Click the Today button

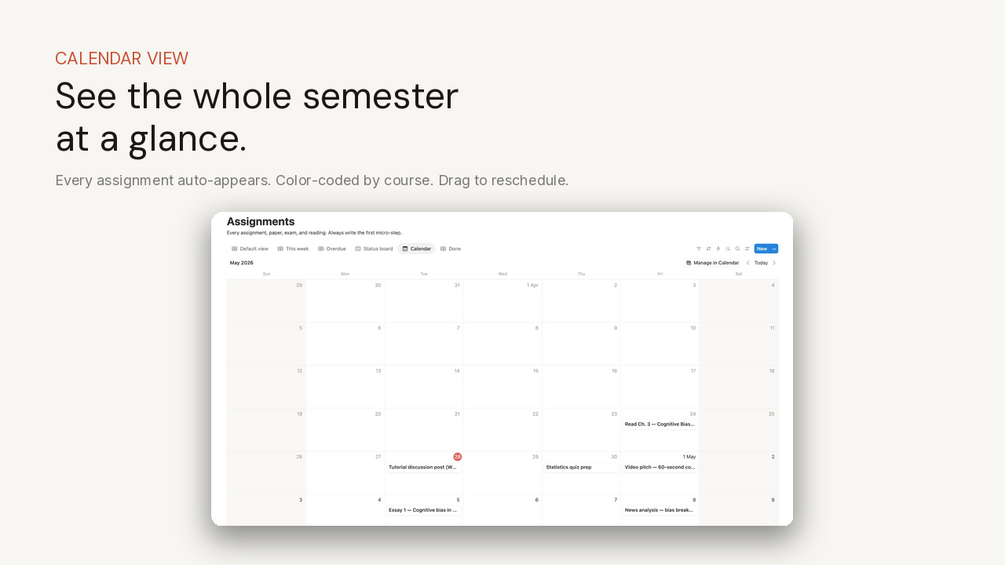(761, 263)
